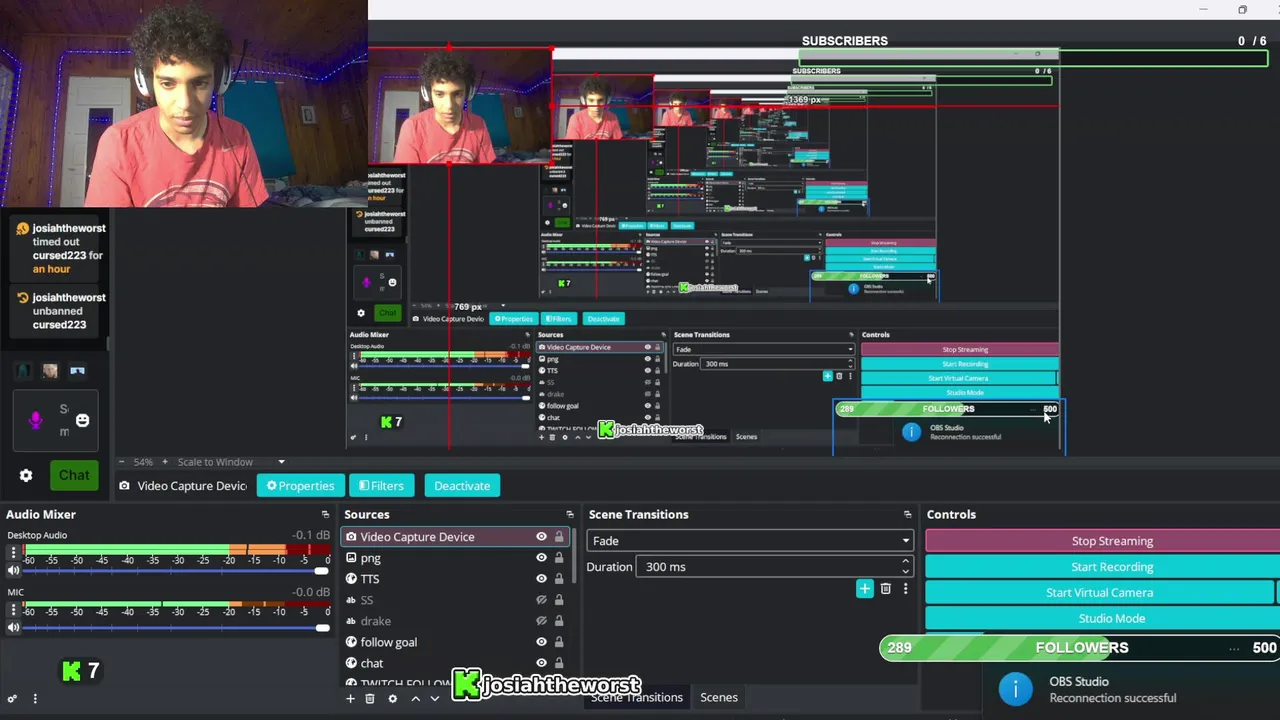Mute the Desktop Audio channel
1280x720 pixels.
click(x=13, y=571)
